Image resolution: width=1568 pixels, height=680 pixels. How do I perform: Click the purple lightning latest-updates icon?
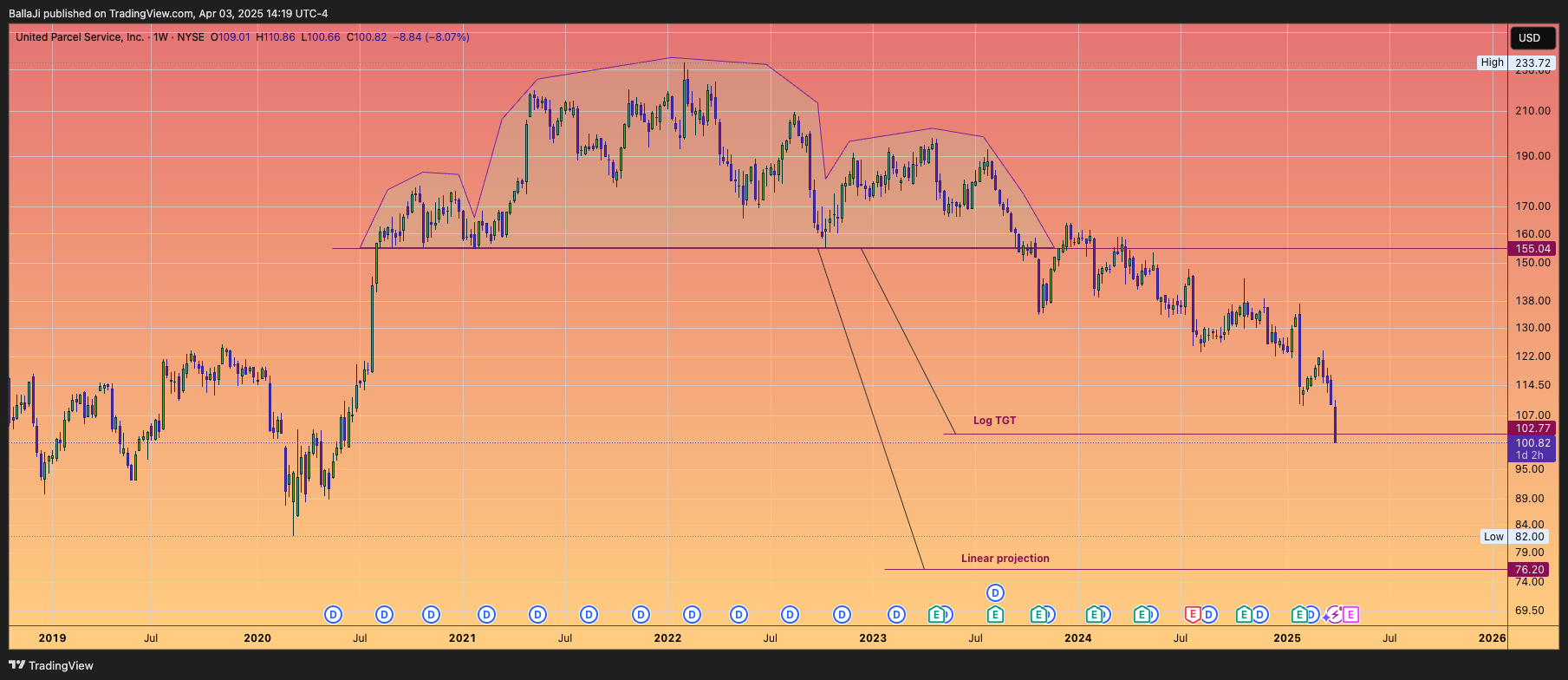coord(1333,615)
